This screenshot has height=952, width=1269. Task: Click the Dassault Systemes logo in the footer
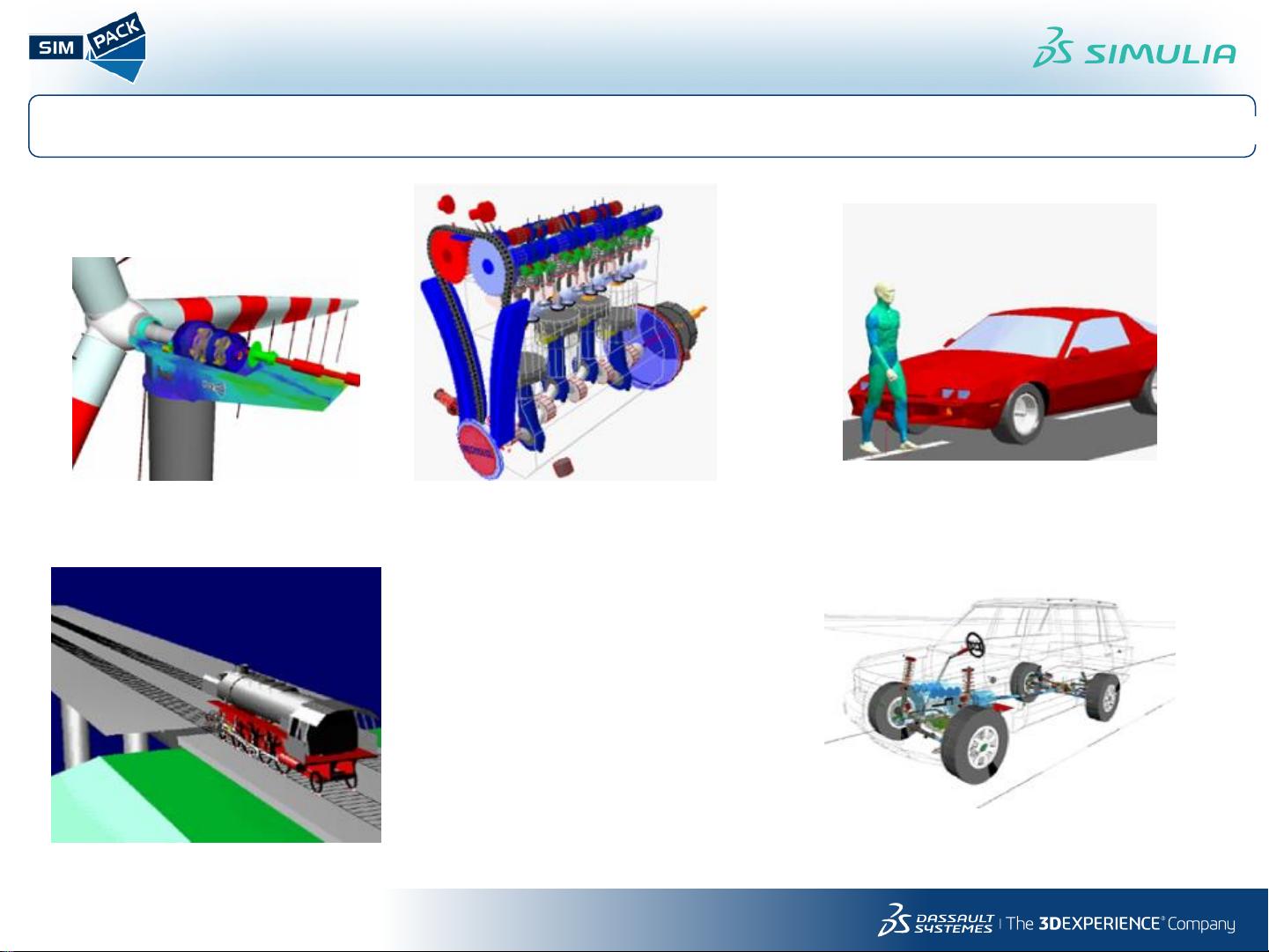tap(935, 920)
